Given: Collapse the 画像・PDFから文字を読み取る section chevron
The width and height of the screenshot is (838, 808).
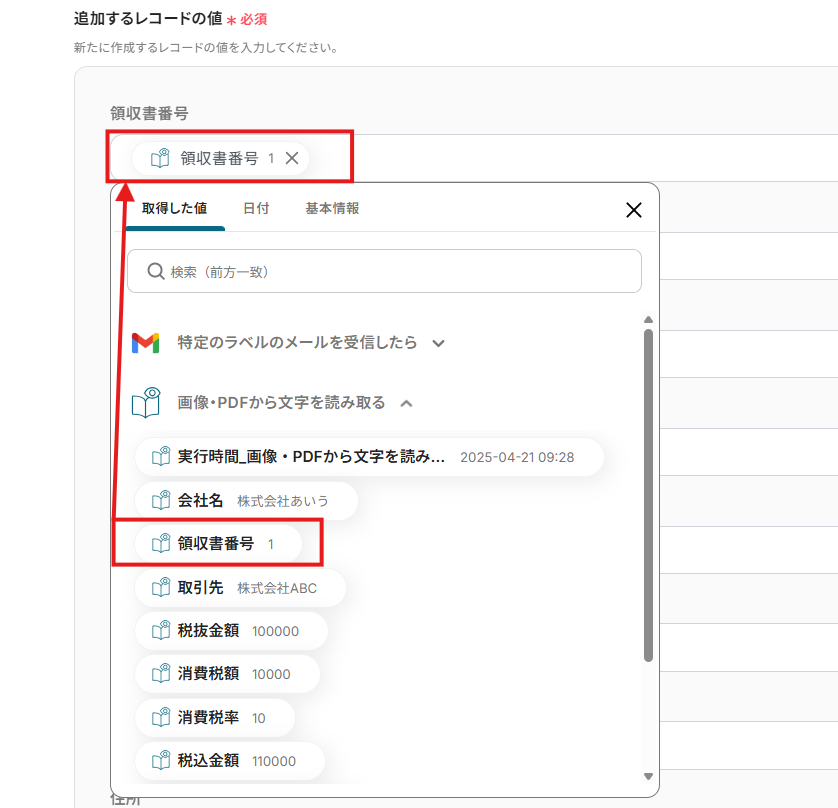Looking at the screenshot, I should 406,403.
